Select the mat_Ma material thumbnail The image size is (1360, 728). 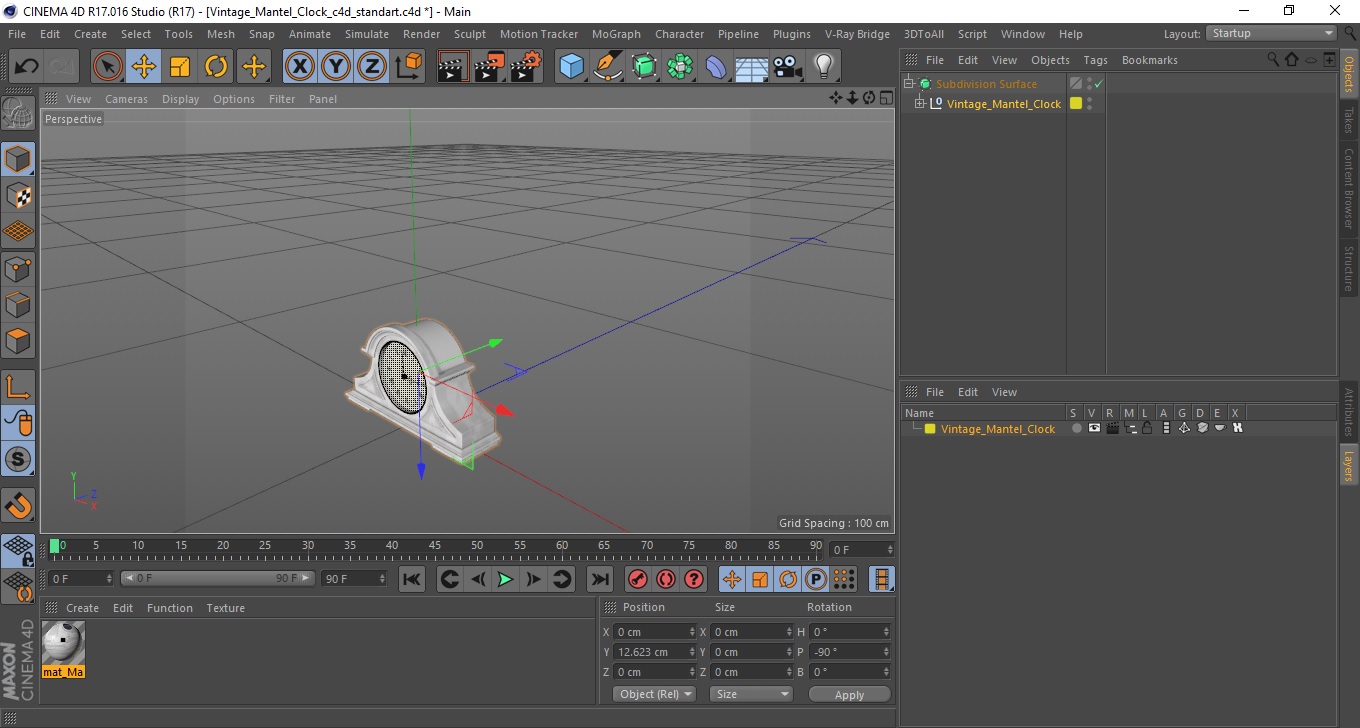pos(64,649)
